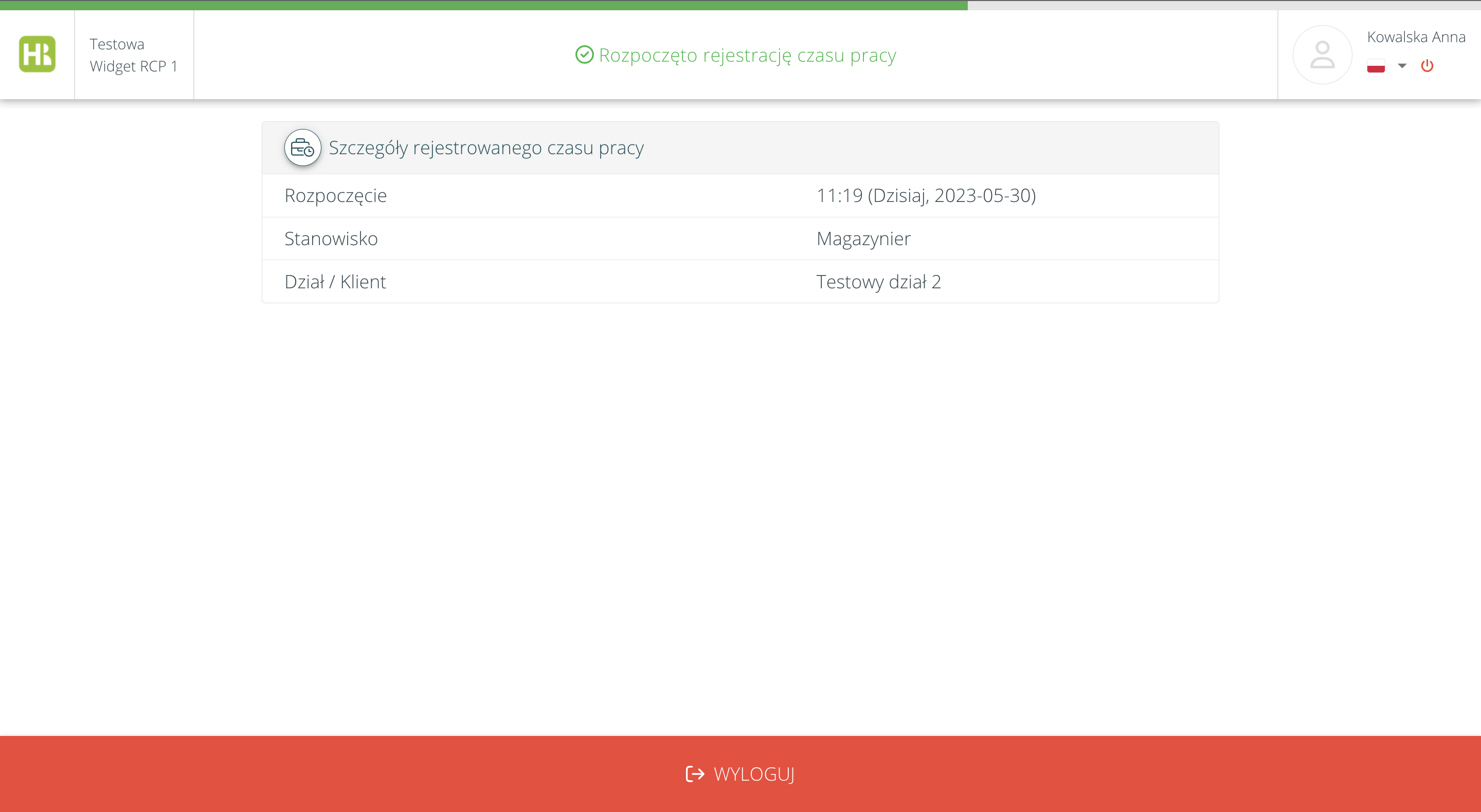Click the Szczegóły rejestrowanego czasu pracy header
Viewport: 1481px width, 812px height.
[x=486, y=148]
